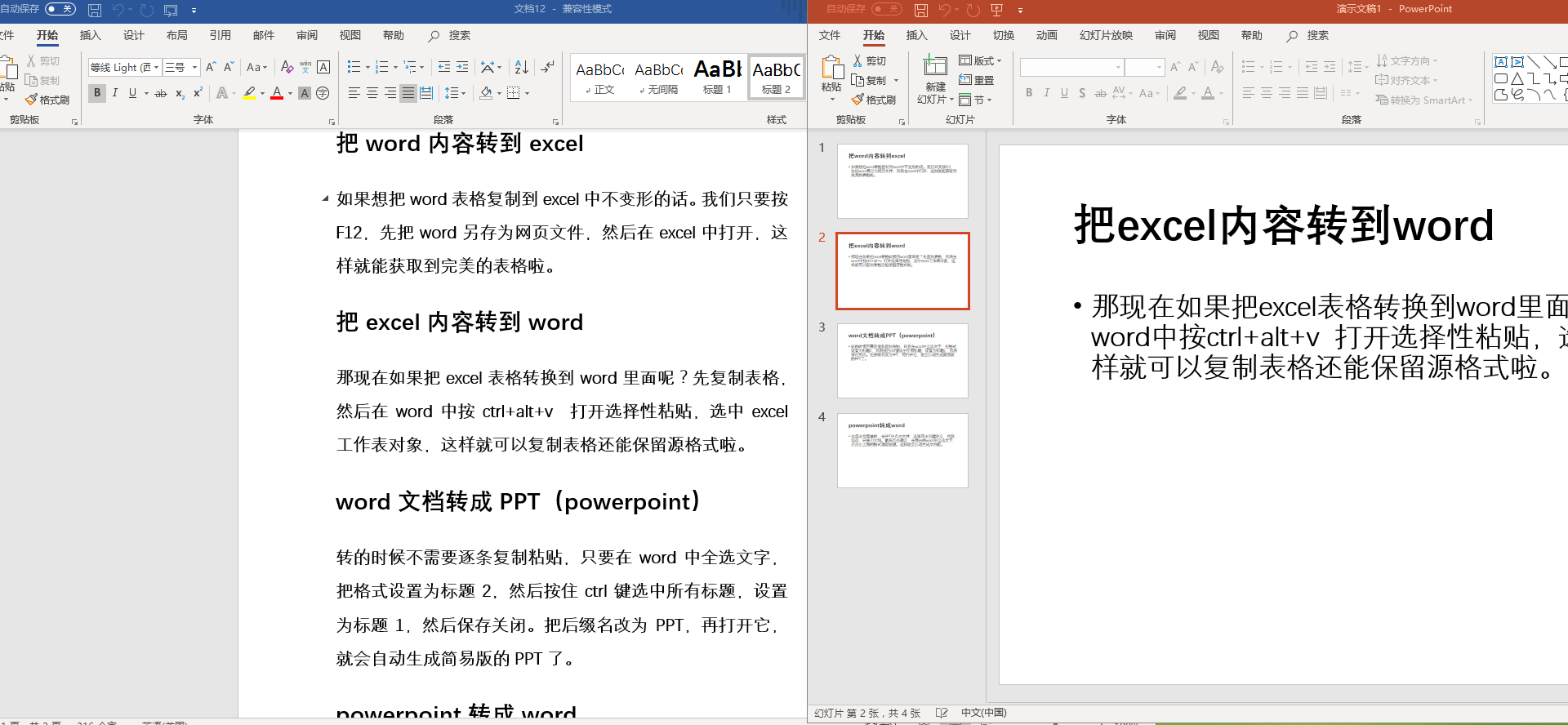Screen dimensions: 1568x725
Task: Open line spacing dropdown in Word
Action: pyautogui.click(x=456, y=93)
